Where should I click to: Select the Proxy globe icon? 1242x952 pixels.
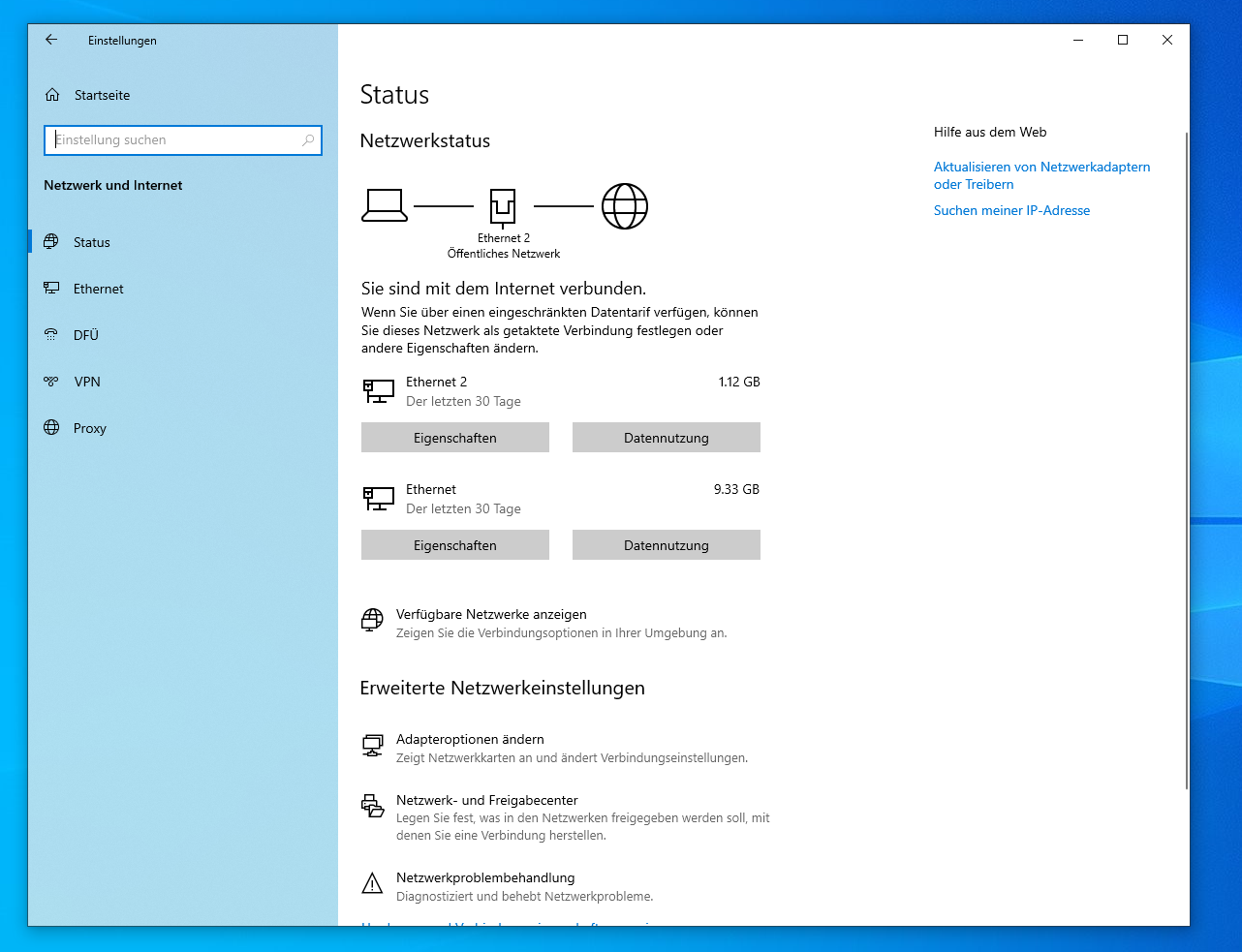click(51, 427)
